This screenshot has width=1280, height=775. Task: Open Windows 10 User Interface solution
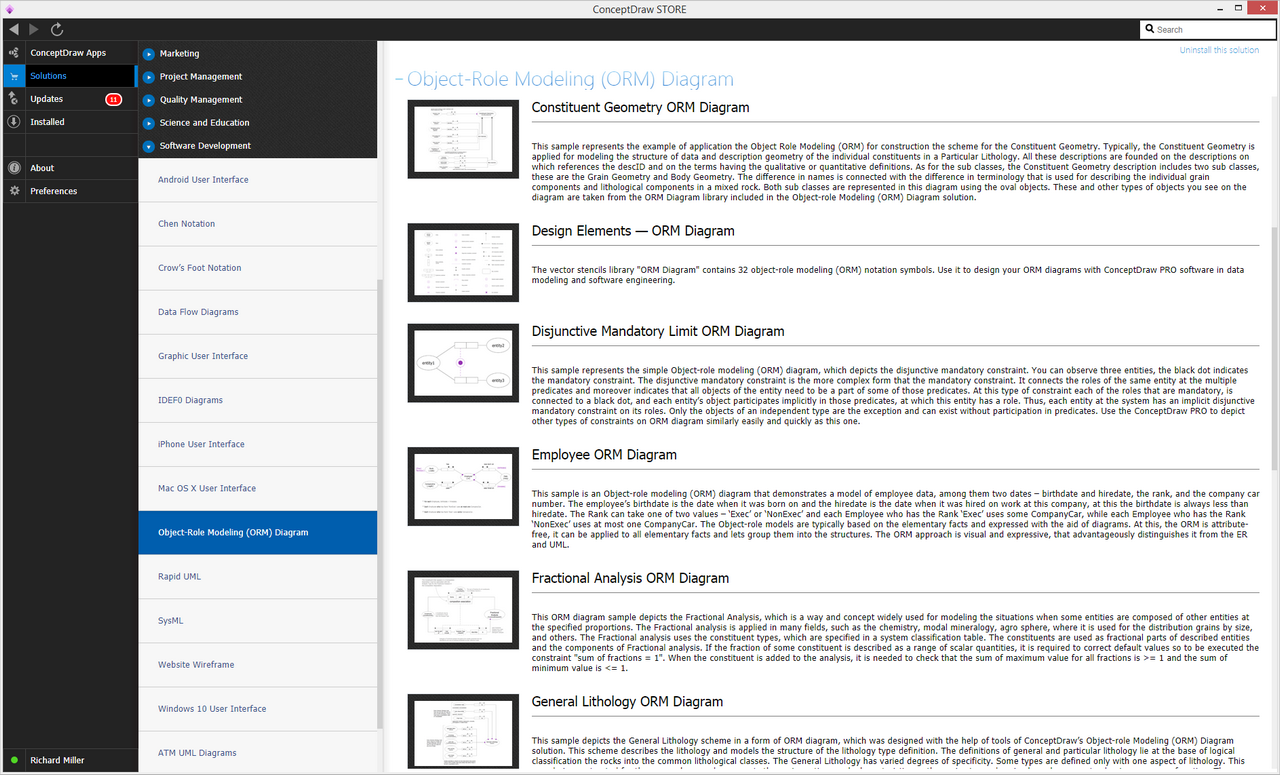(258, 709)
